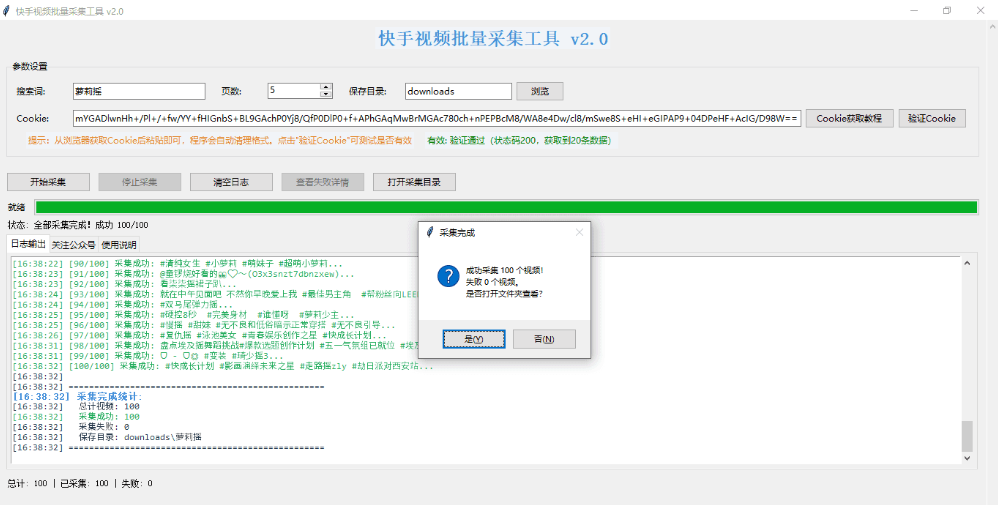Close the 采集完成 dialog with X
998x505 pixels.
pos(579,232)
